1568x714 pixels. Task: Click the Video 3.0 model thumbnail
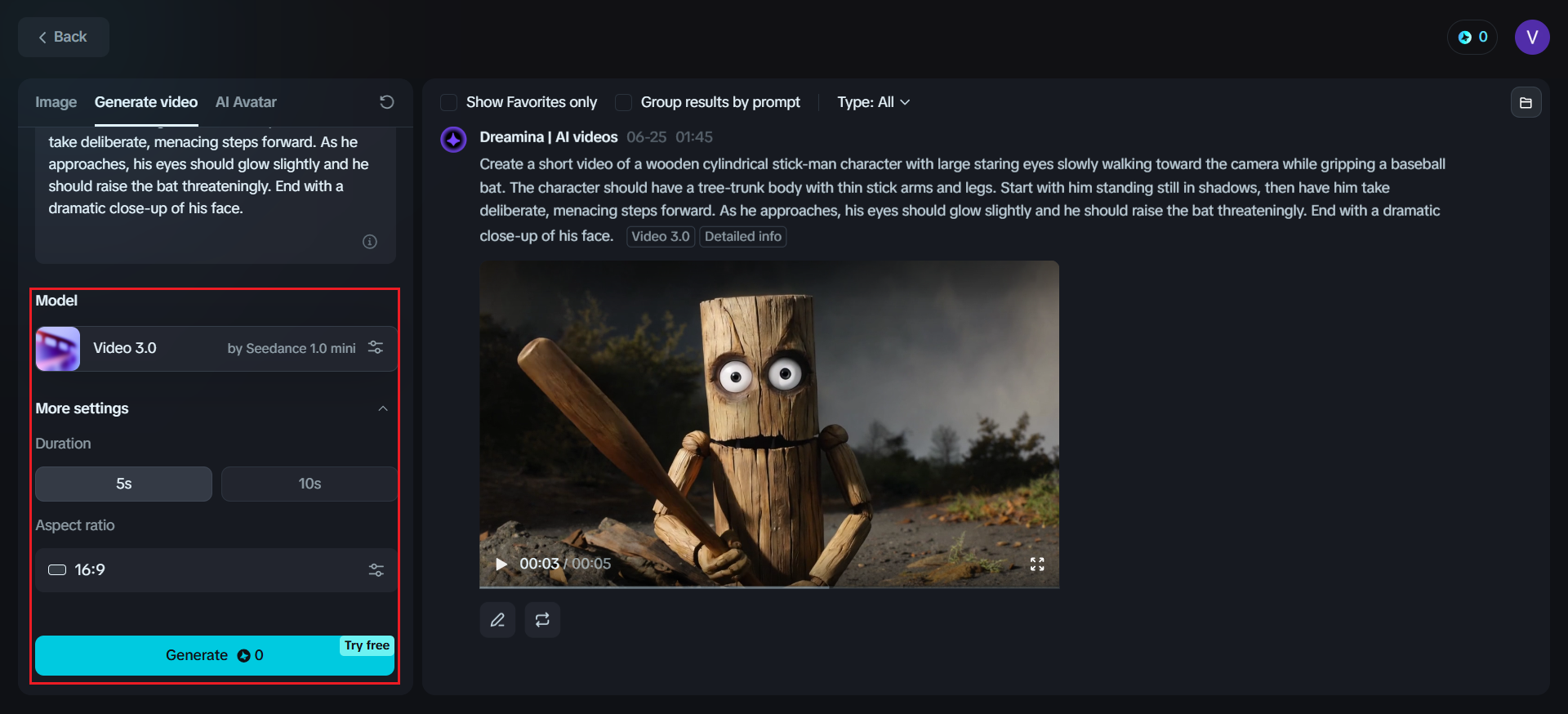[58, 349]
